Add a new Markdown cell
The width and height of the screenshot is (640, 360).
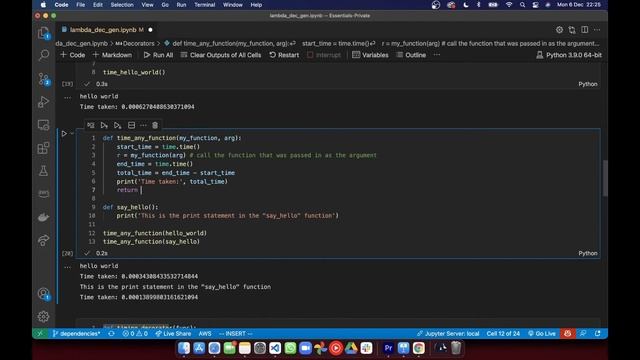112,55
